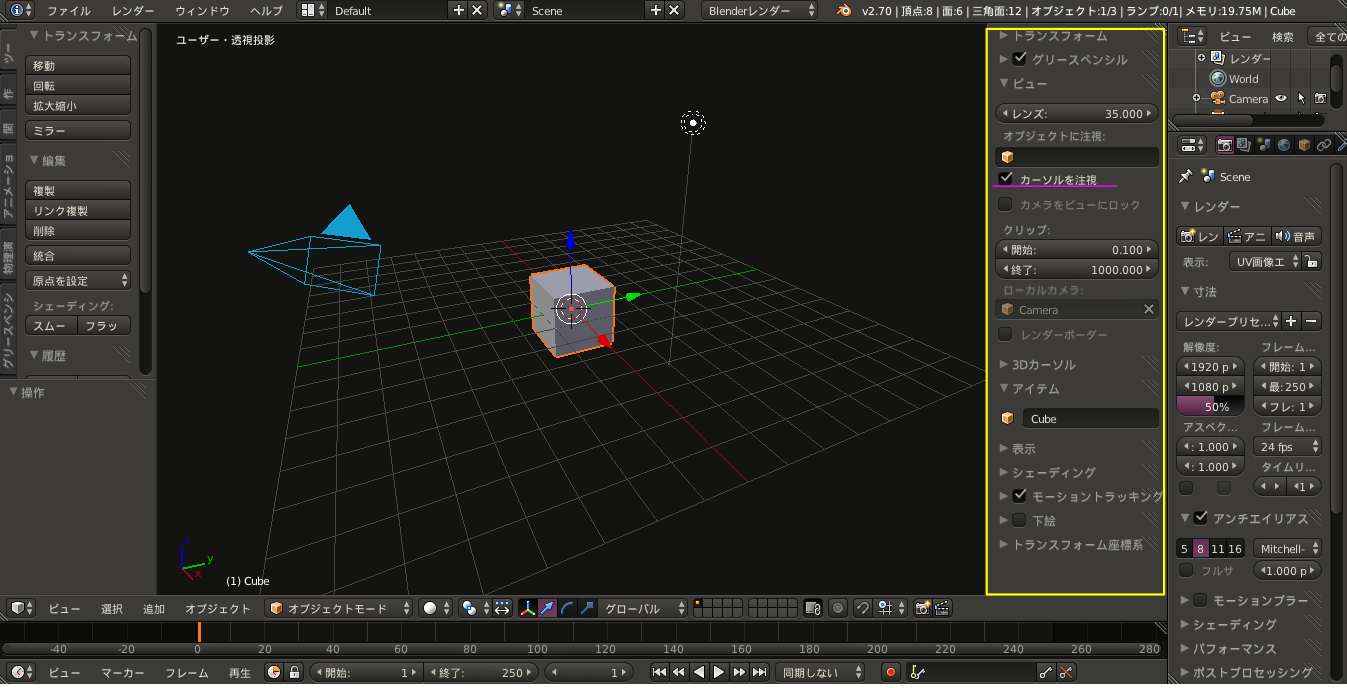
Task: Click the アニ render animation button
Action: click(x=1248, y=236)
